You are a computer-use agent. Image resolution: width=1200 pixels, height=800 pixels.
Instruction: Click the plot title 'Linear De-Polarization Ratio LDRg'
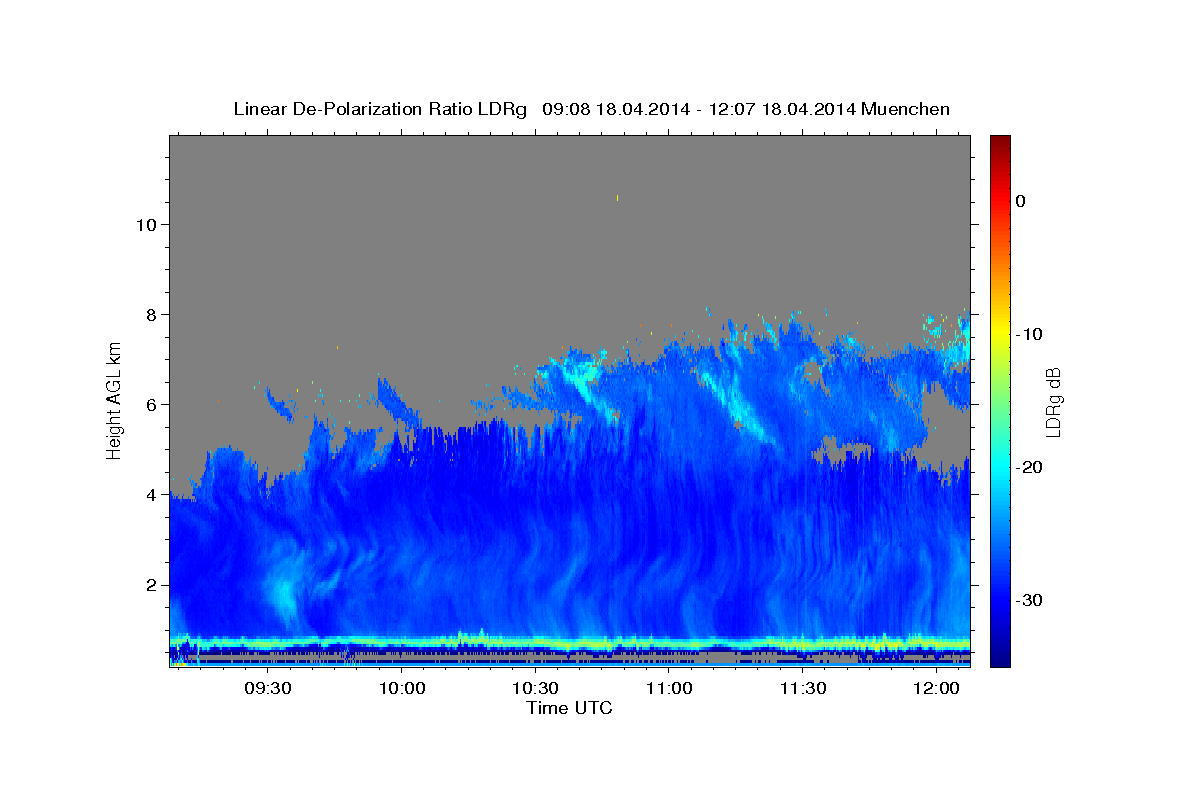click(380, 109)
